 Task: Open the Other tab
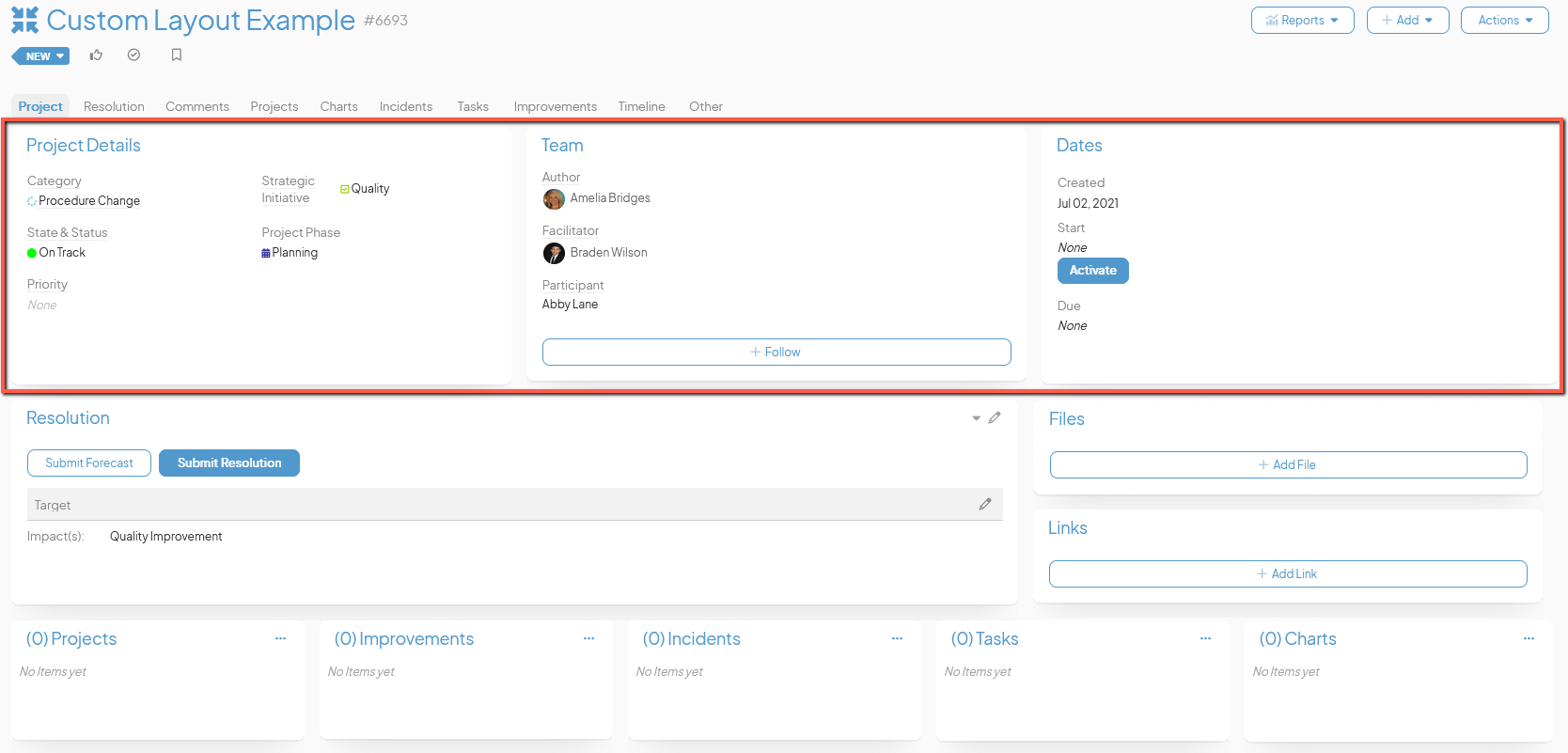(705, 106)
